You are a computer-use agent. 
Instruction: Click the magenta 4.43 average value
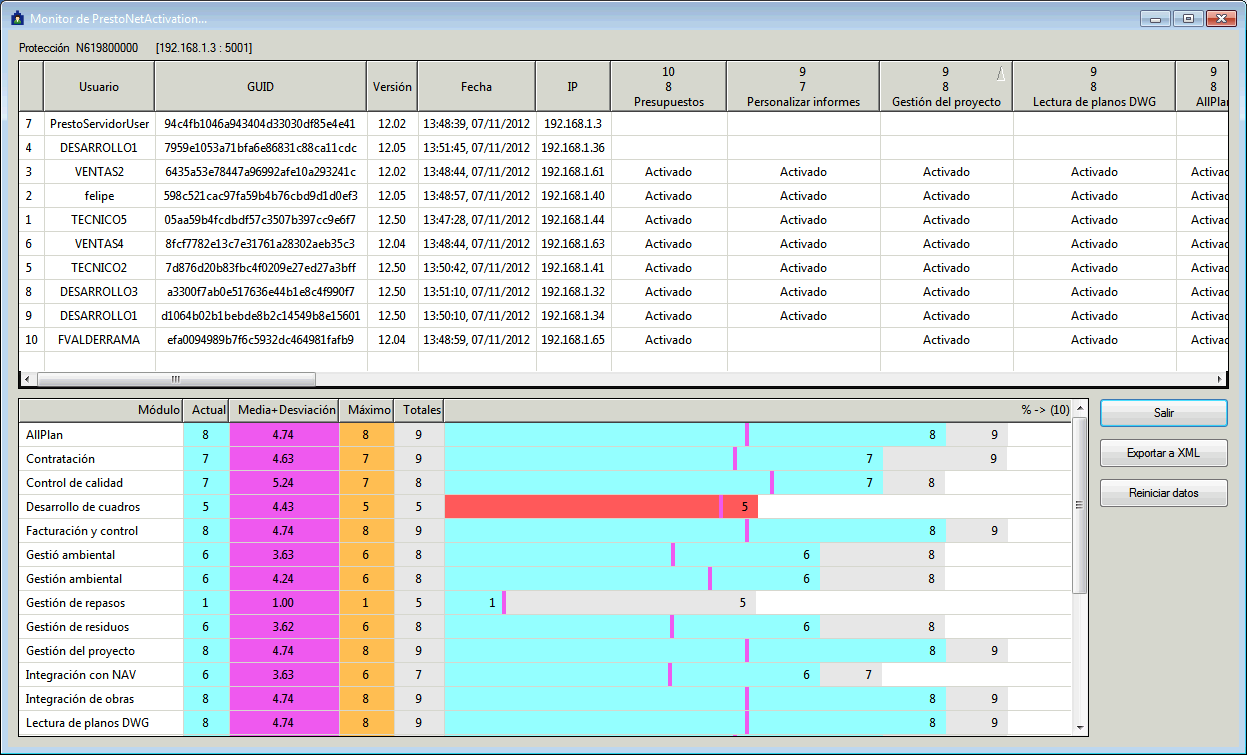pos(284,507)
